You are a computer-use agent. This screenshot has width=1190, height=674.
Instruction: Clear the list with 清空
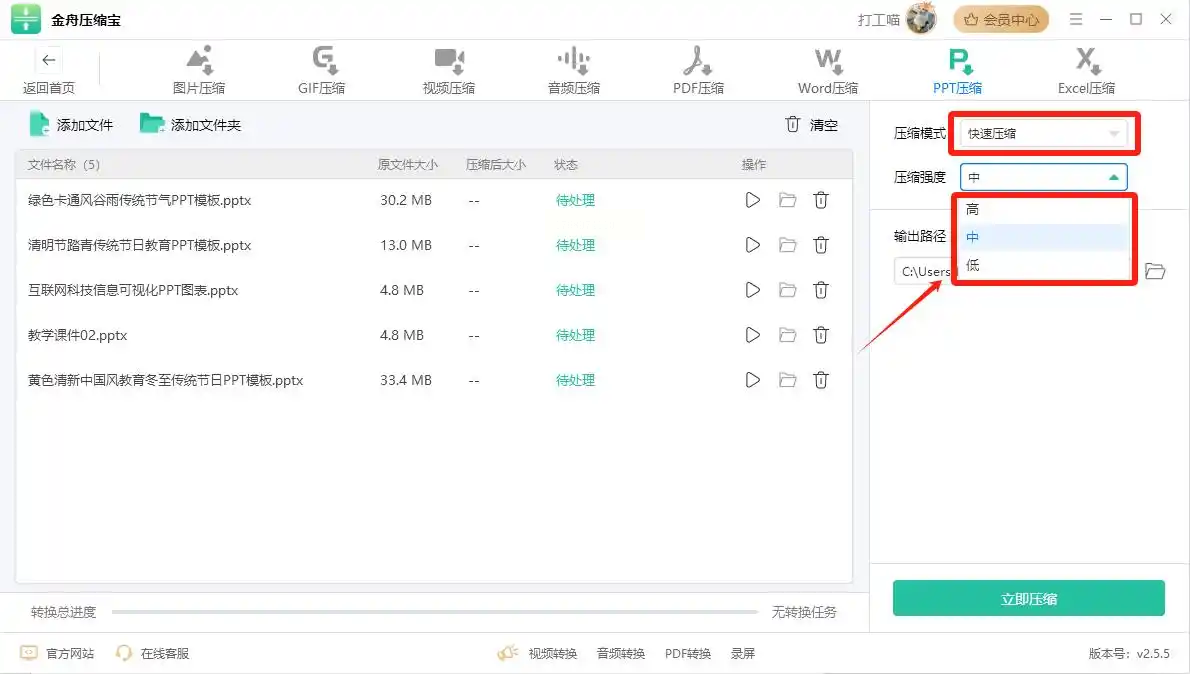point(811,124)
